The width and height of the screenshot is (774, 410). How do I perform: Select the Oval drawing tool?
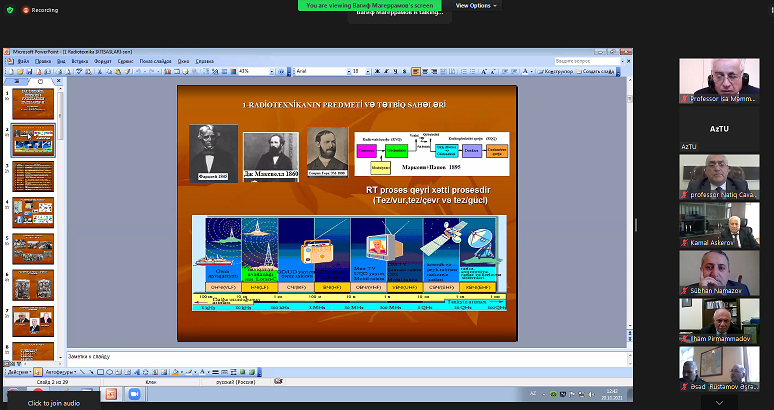109,372
